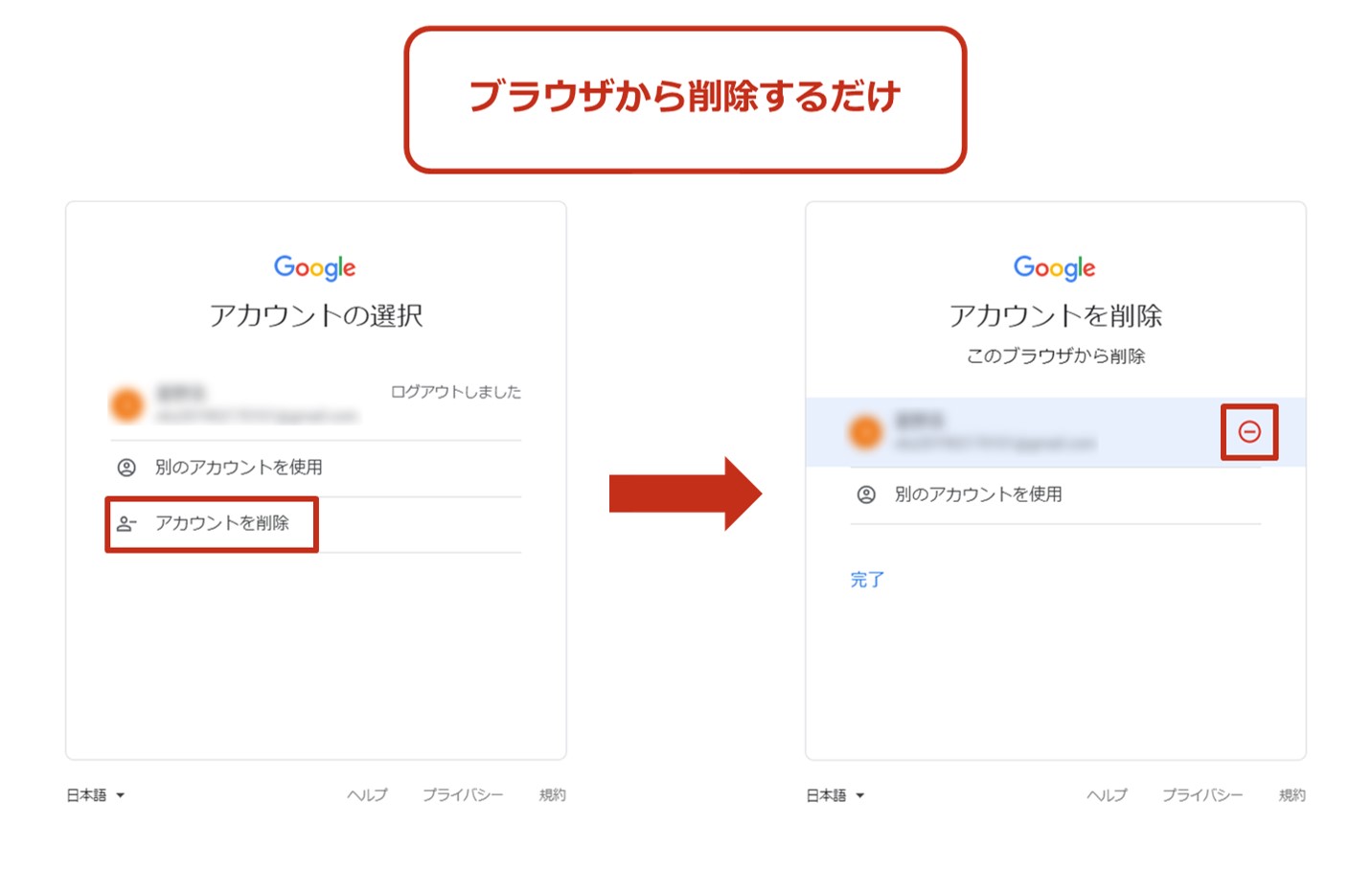Click the Google logo in the right panel
The width and height of the screenshot is (1372, 871).
[1055, 268]
